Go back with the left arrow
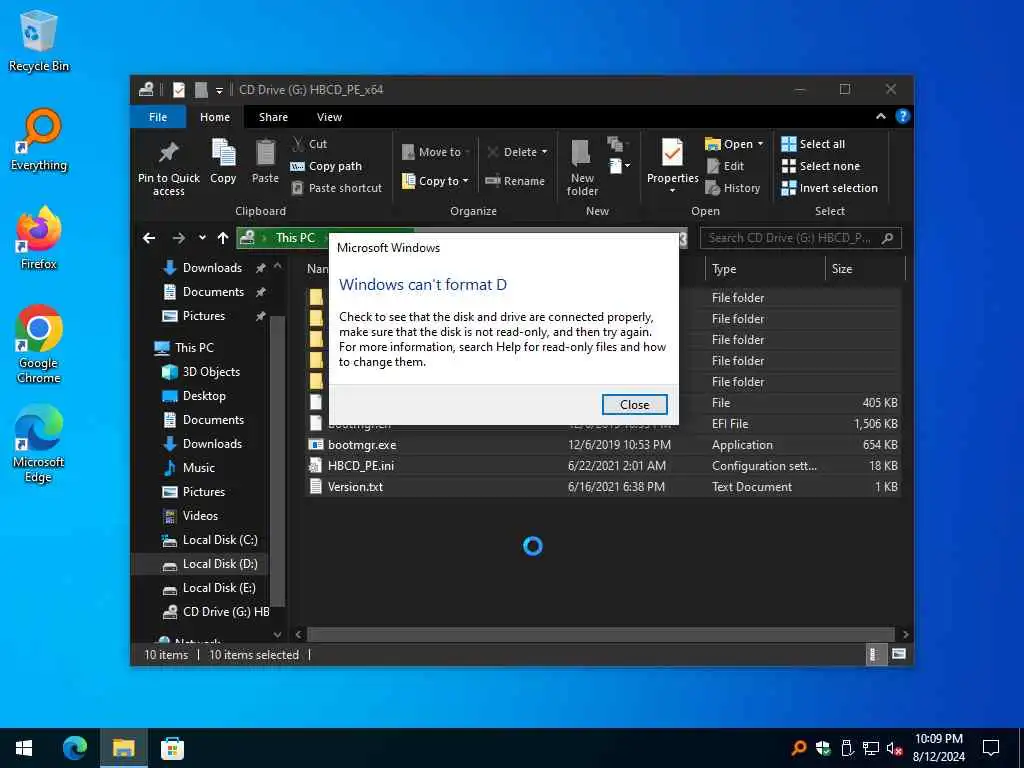Image resolution: width=1024 pixels, height=768 pixels. click(x=149, y=238)
